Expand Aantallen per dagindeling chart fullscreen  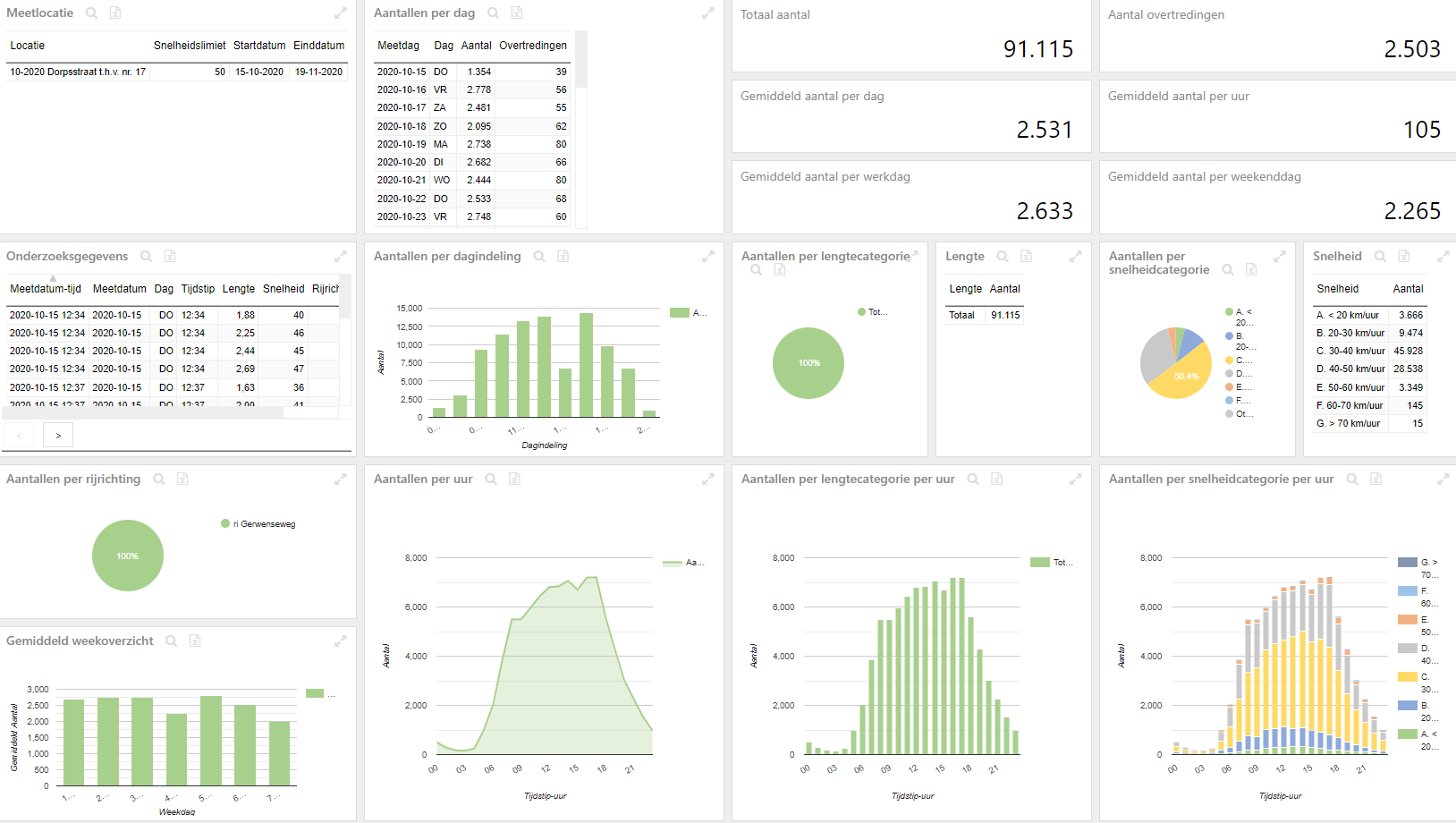point(707,257)
